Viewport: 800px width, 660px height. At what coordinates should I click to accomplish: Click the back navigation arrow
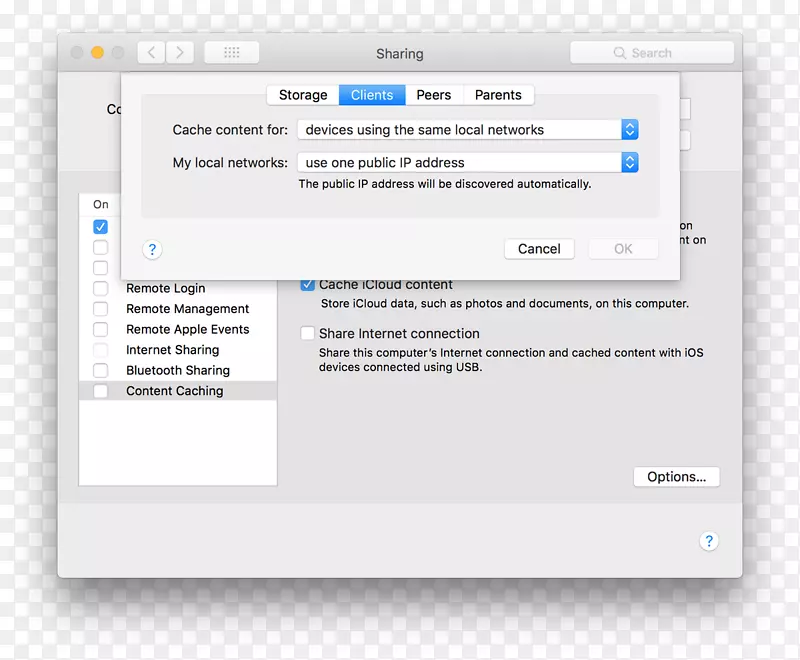point(151,53)
